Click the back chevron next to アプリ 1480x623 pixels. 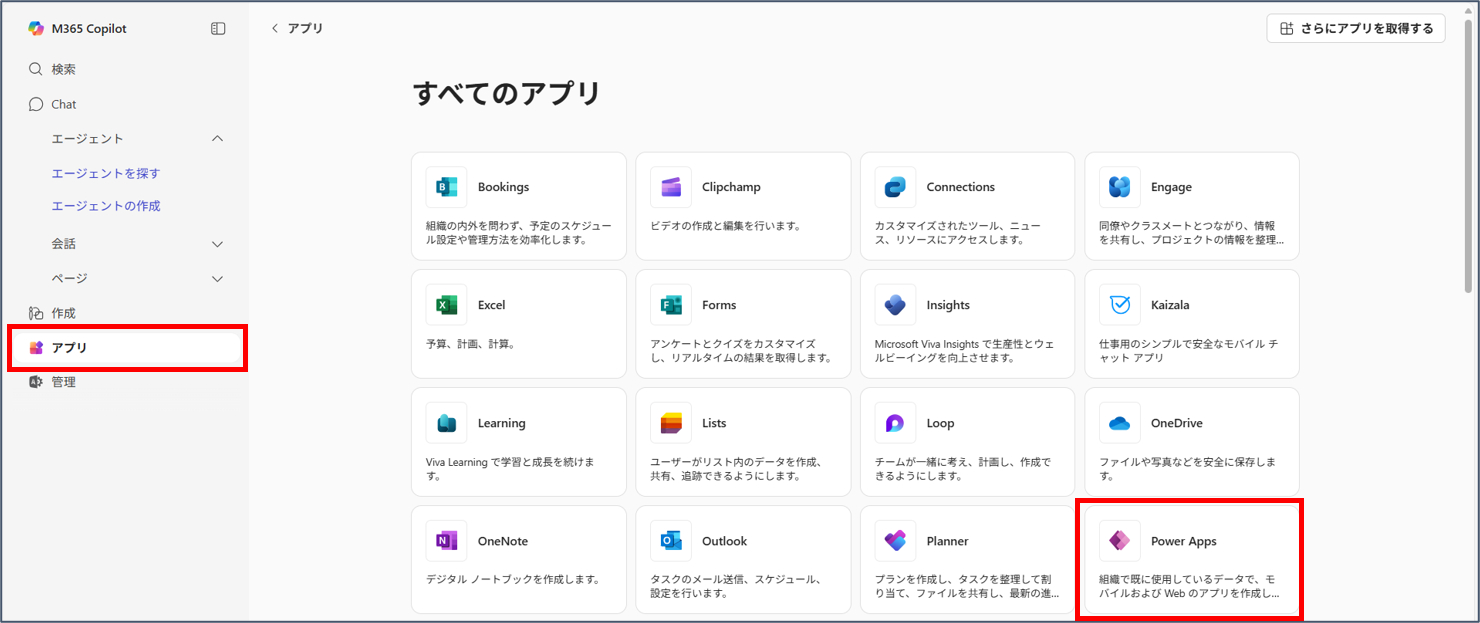[275, 28]
